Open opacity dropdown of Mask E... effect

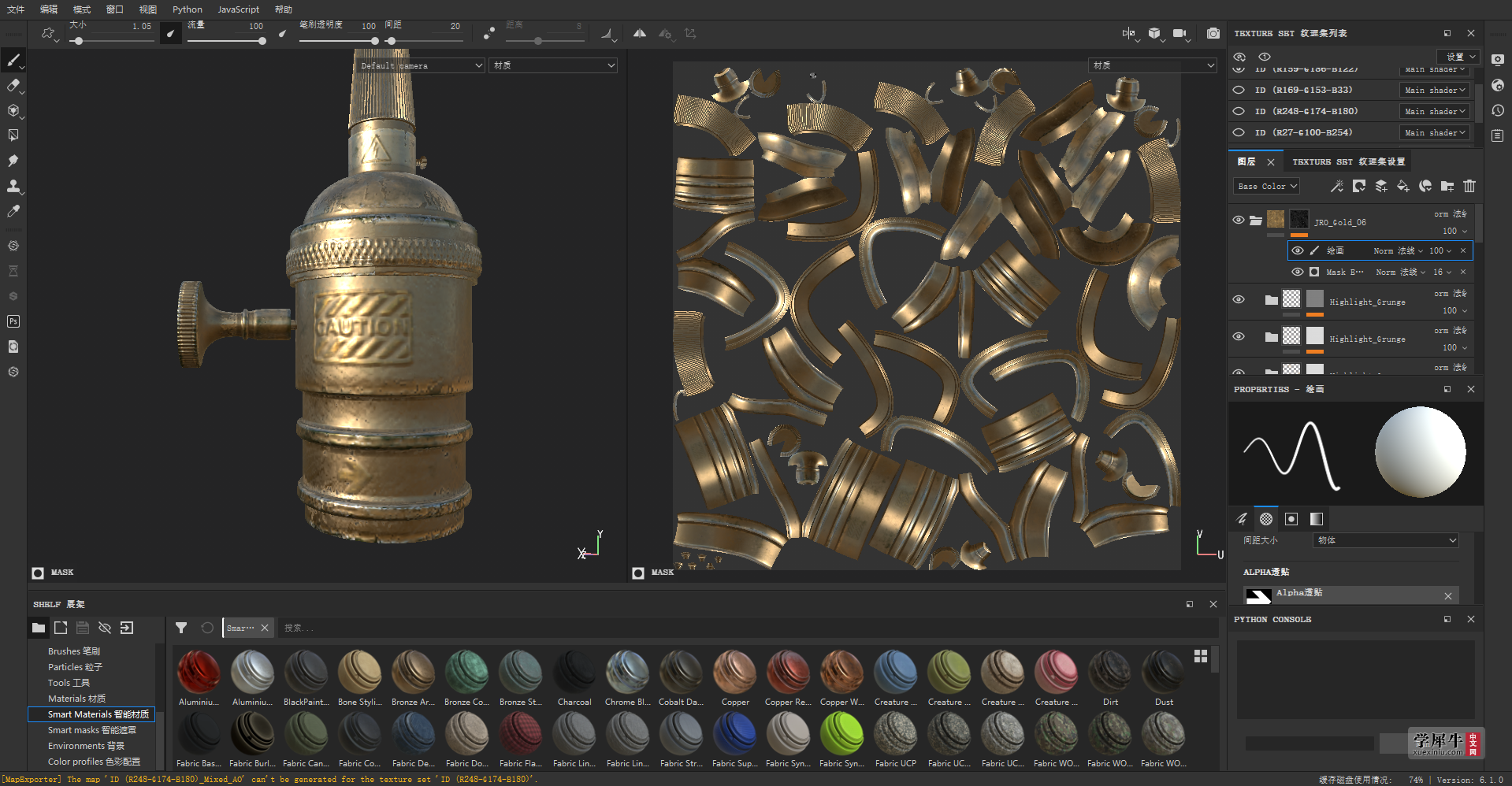pos(1442,272)
